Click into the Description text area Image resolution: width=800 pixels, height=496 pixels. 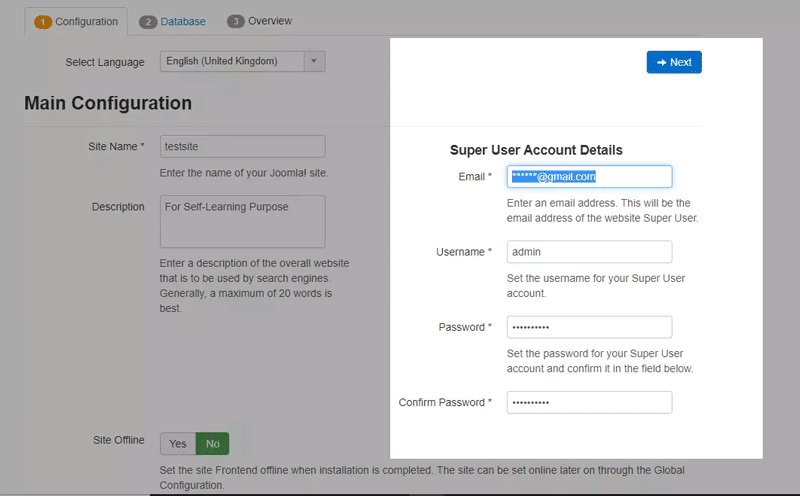coord(242,221)
